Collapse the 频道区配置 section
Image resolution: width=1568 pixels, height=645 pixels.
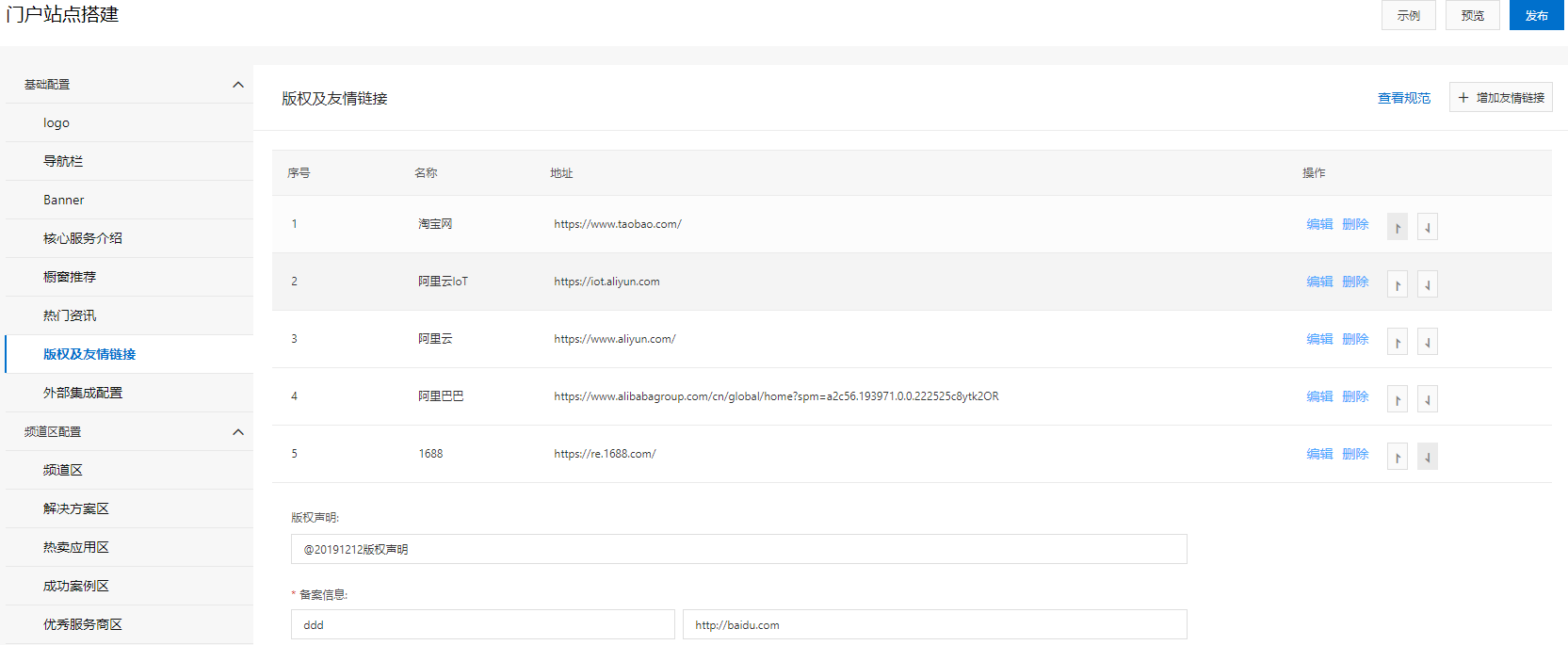tap(238, 432)
